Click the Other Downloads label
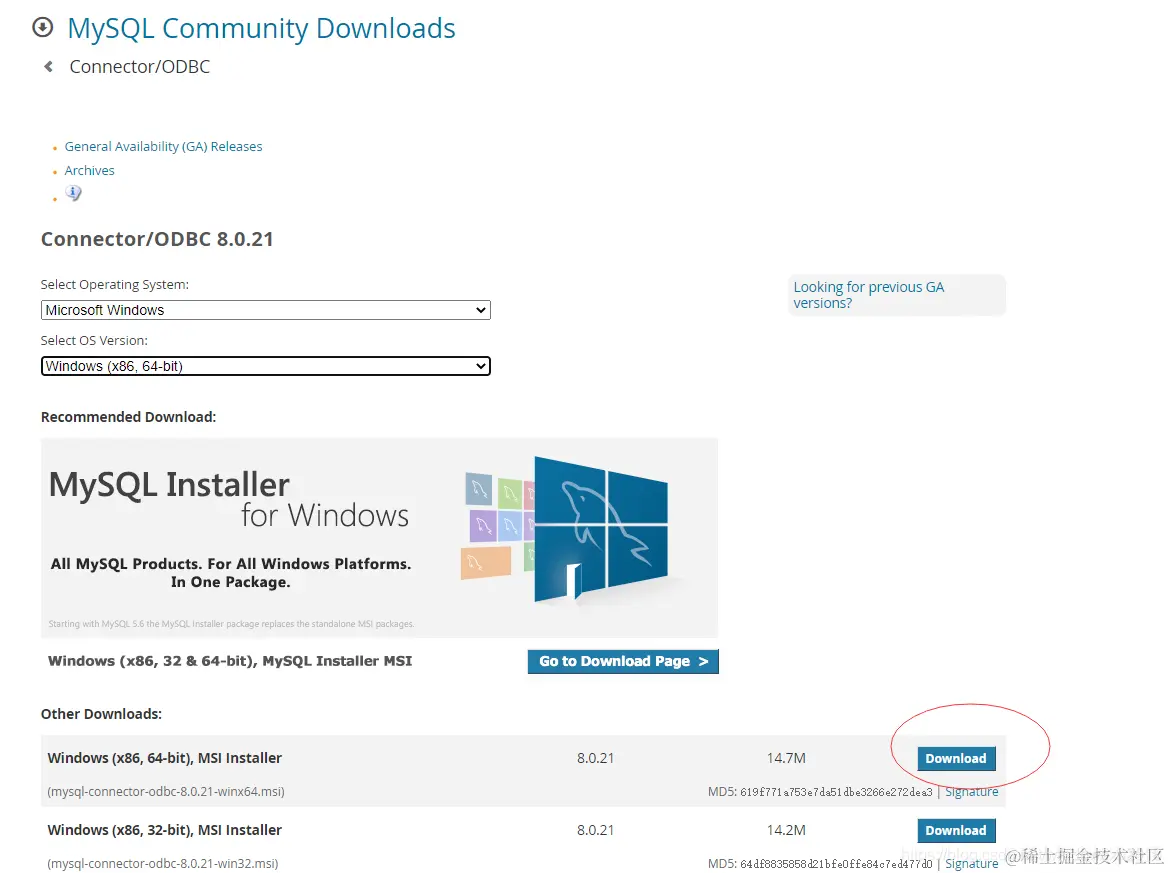Viewport: 1171px width, 873px height. 102,714
